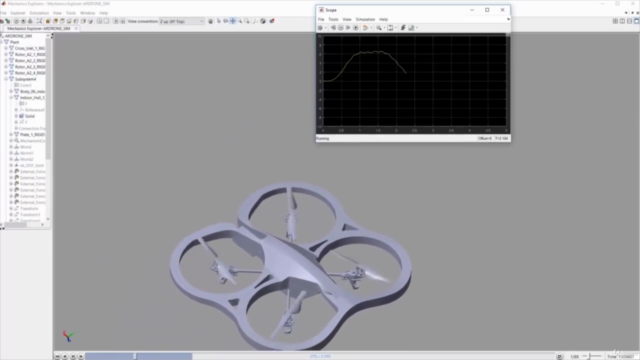The width and height of the screenshot is (640, 360).
Task: Click the tile layout icon at top right
Action: click(x=615, y=21)
